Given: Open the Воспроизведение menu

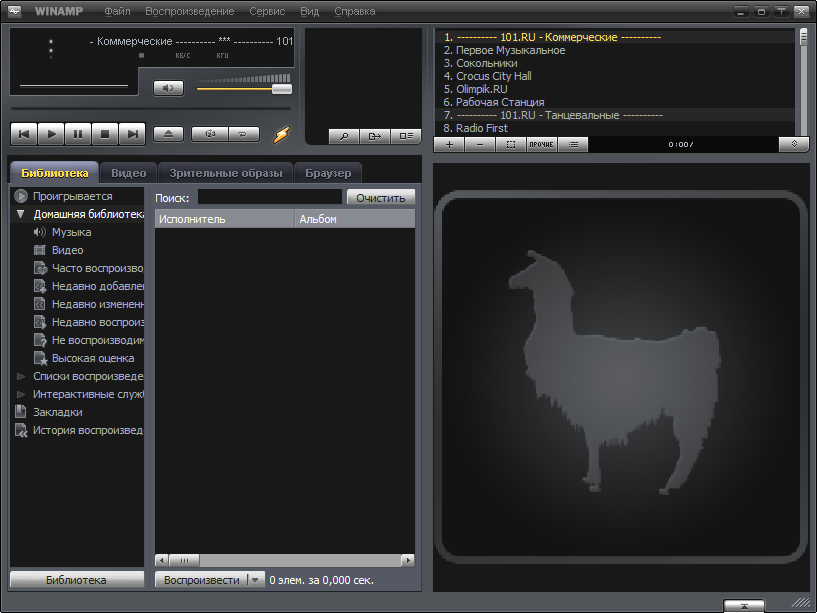Looking at the screenshot, I should (x=190, y=11).
